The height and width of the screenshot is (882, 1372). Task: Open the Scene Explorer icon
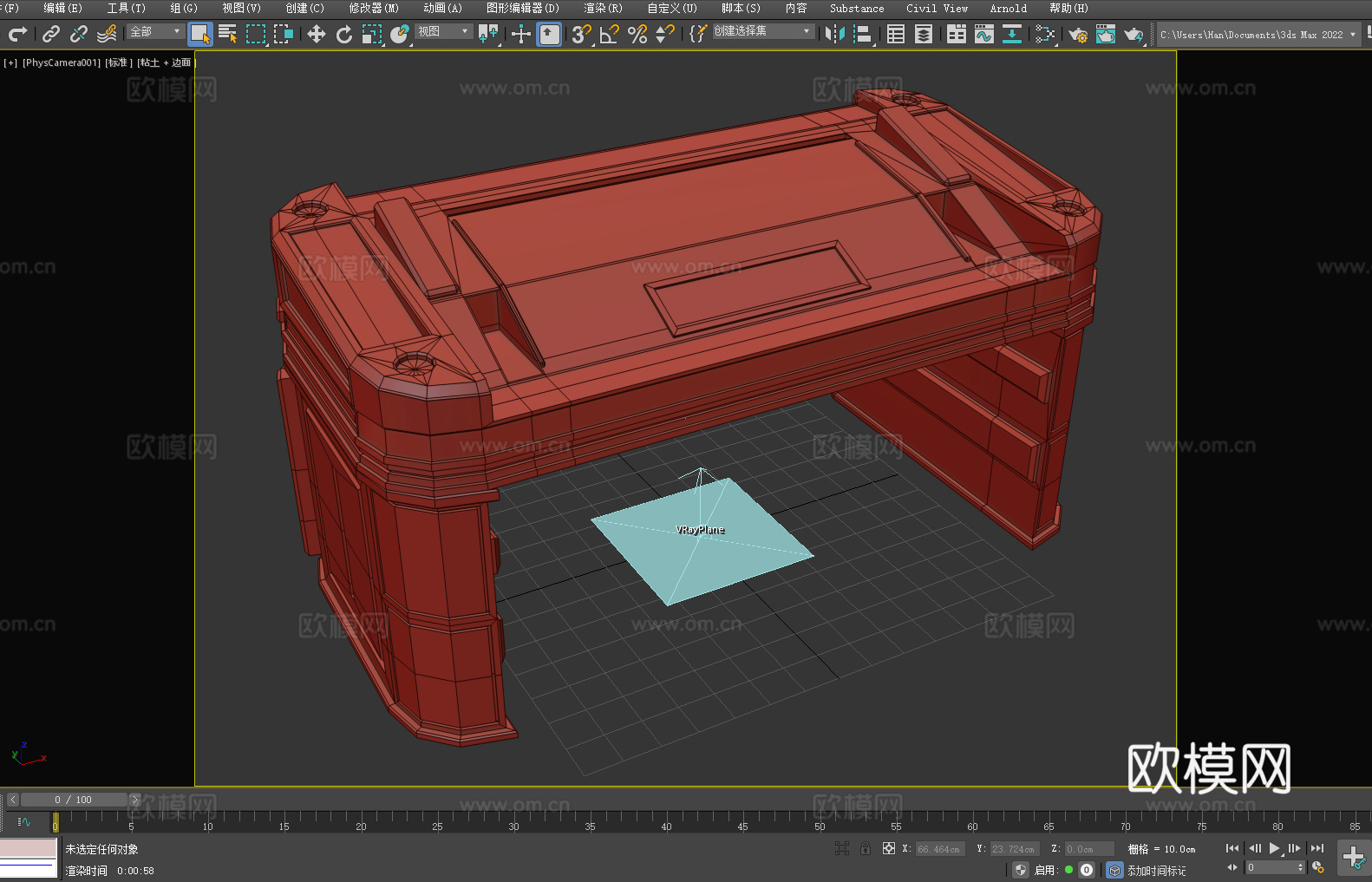[x=896, y=34]
